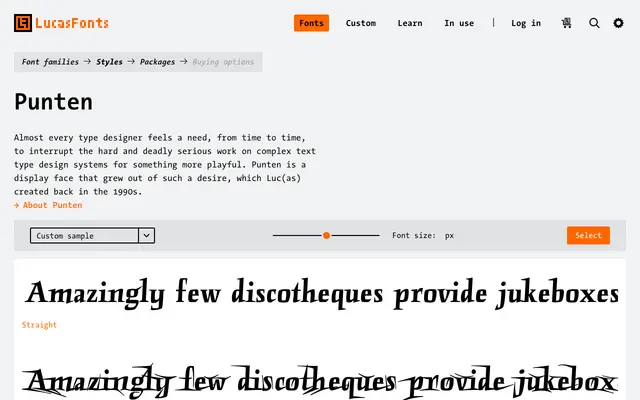The height and width of the screenshot is (400, 640).
Task: Open settings gear icon
Action: 618,23
